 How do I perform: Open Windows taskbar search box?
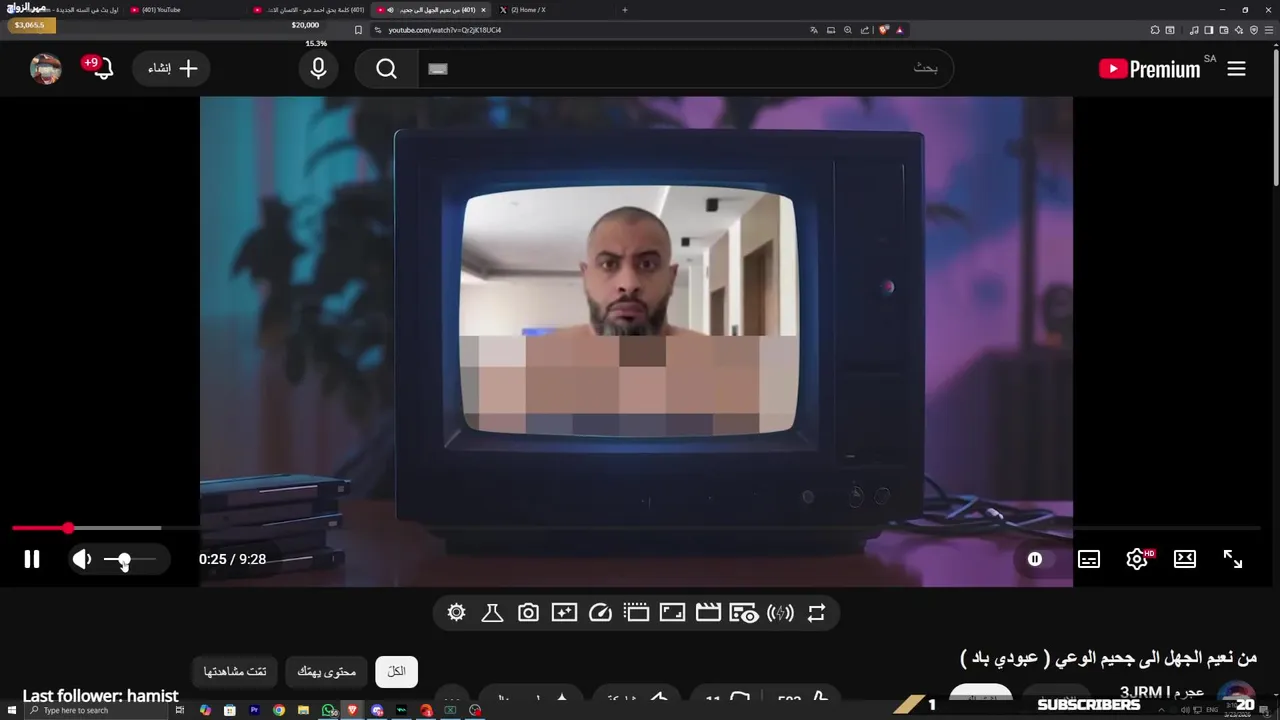pos(95,710)
